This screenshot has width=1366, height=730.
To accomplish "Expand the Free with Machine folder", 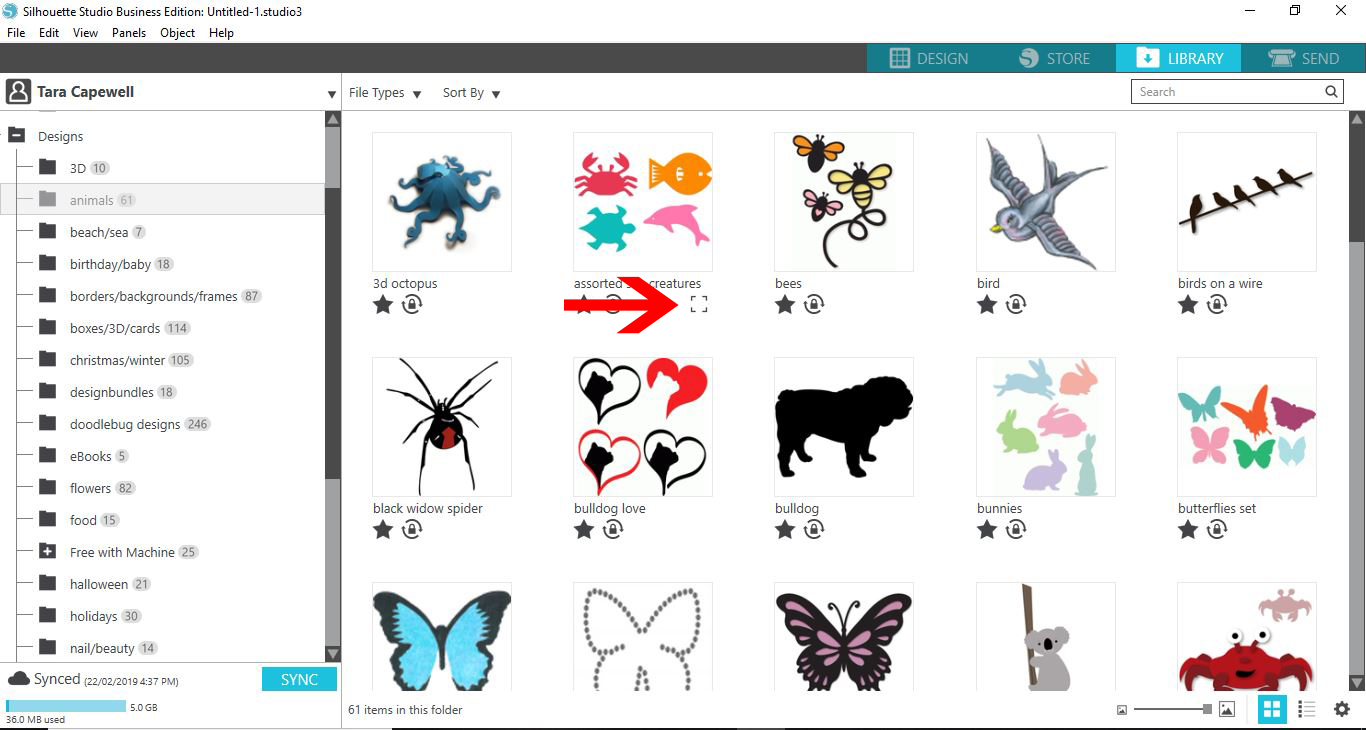I will point(47,551).
